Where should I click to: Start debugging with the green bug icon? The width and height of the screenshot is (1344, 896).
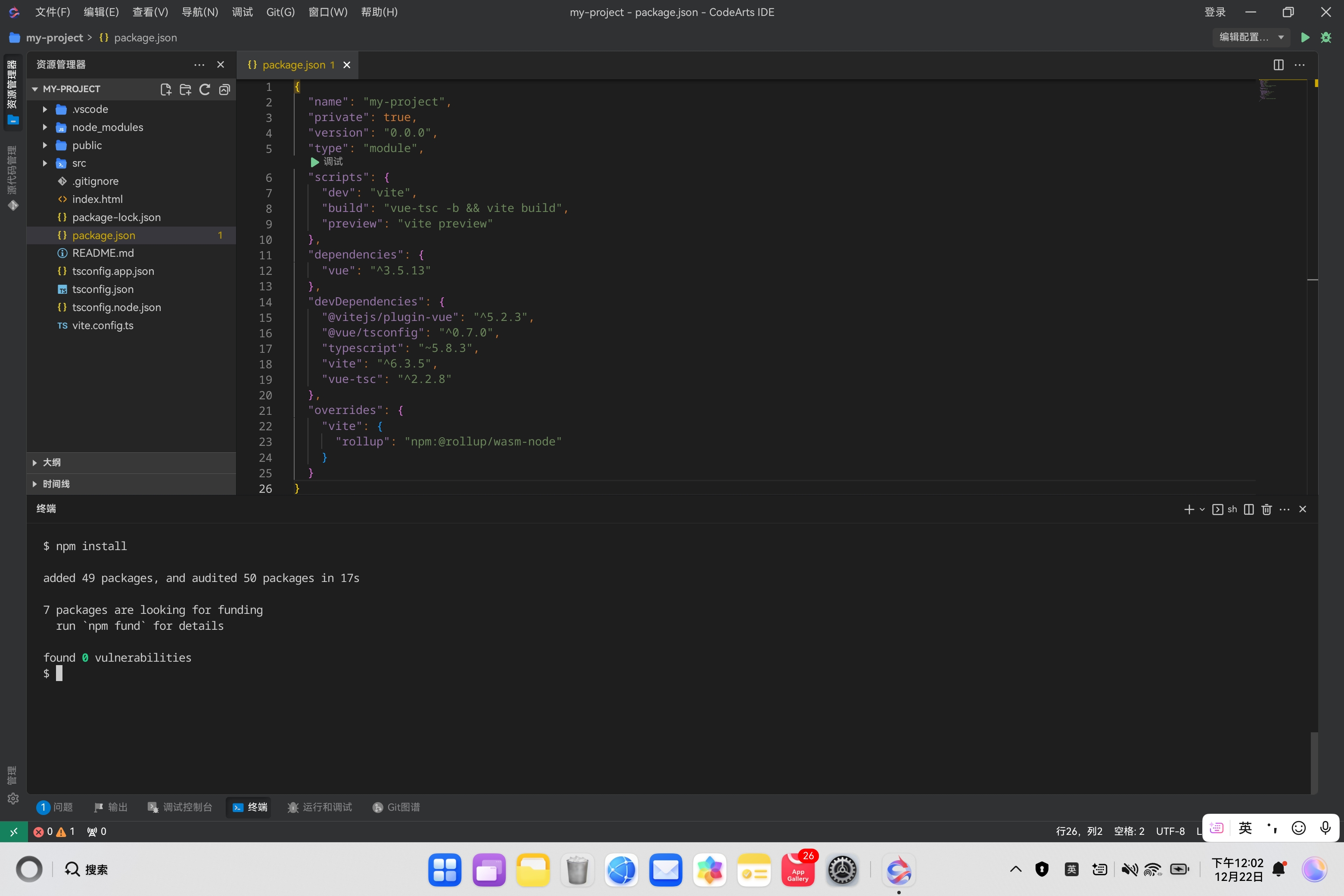(x=1326, y=37)
